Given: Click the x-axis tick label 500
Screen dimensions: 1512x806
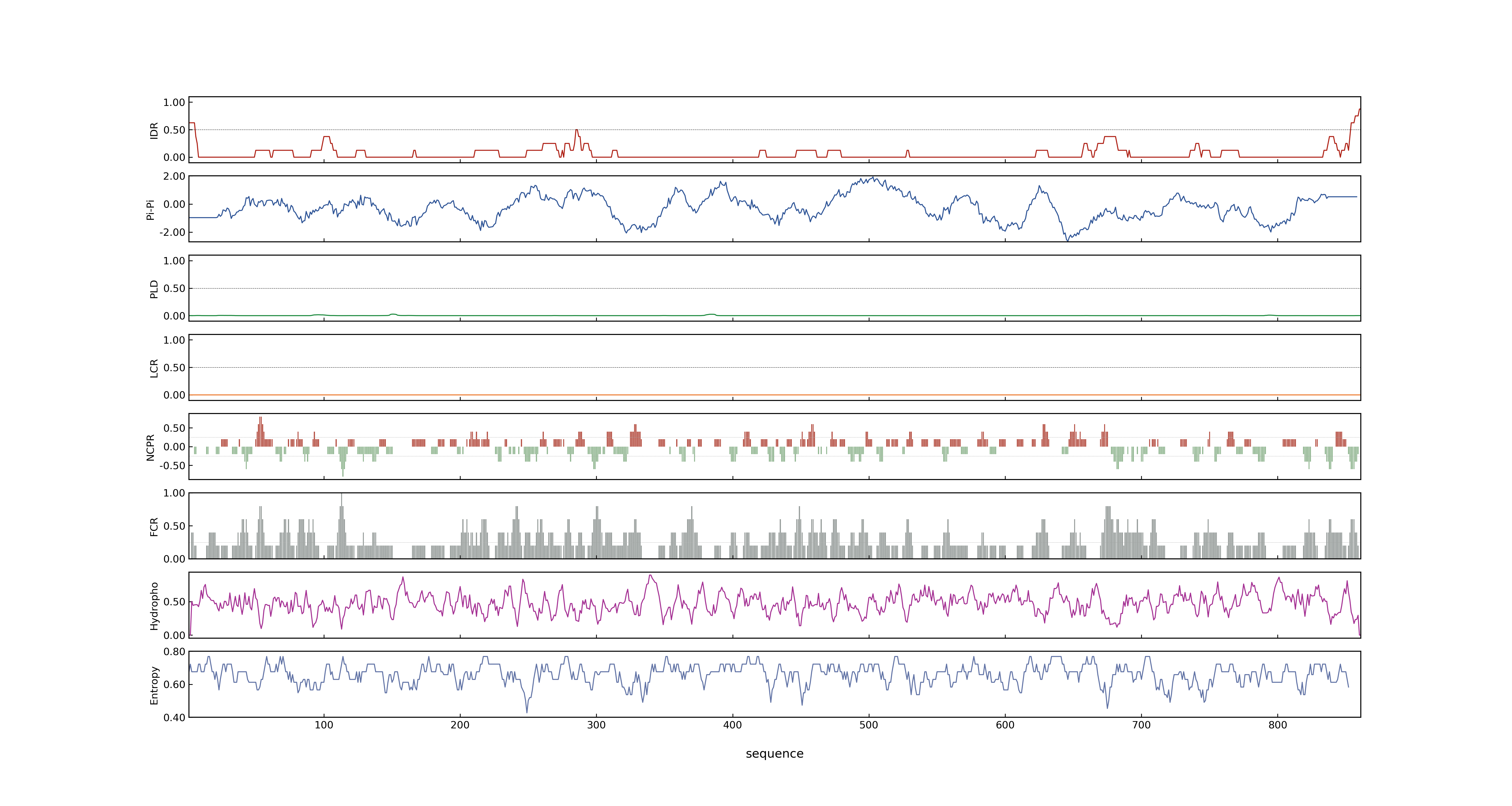Looking at the screenshot, I should click(x=869, y=725).
